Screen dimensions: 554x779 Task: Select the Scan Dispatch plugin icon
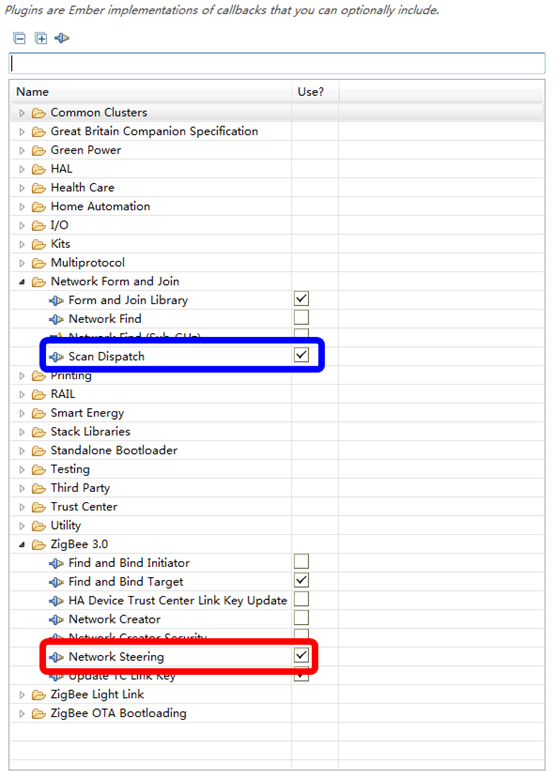pos(56,357)
